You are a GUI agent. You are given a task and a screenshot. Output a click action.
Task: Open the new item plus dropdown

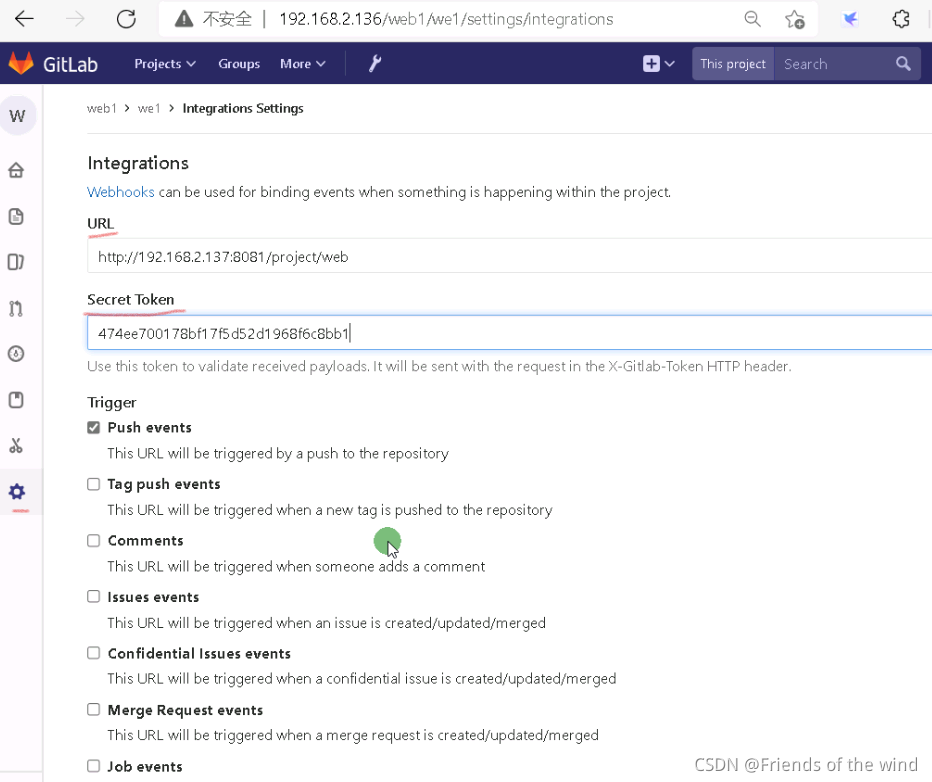coord(659,64)
